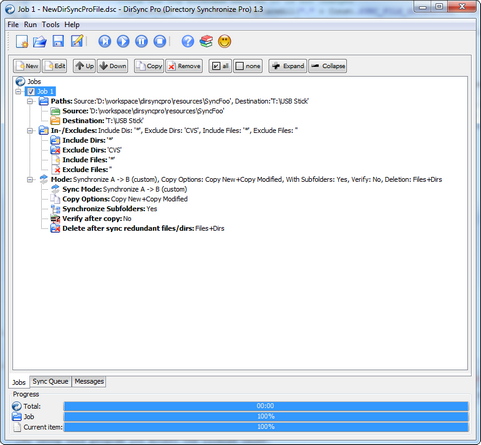Select the 'Source: D:\workspace' row text
The width and height of the screenshot is (481, 445).
(143, 111)
